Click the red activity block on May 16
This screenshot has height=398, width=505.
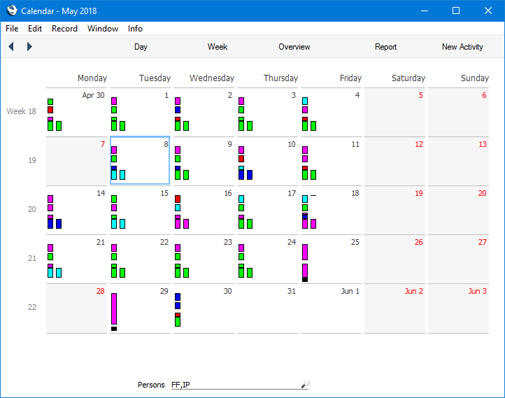coord(178,199)
